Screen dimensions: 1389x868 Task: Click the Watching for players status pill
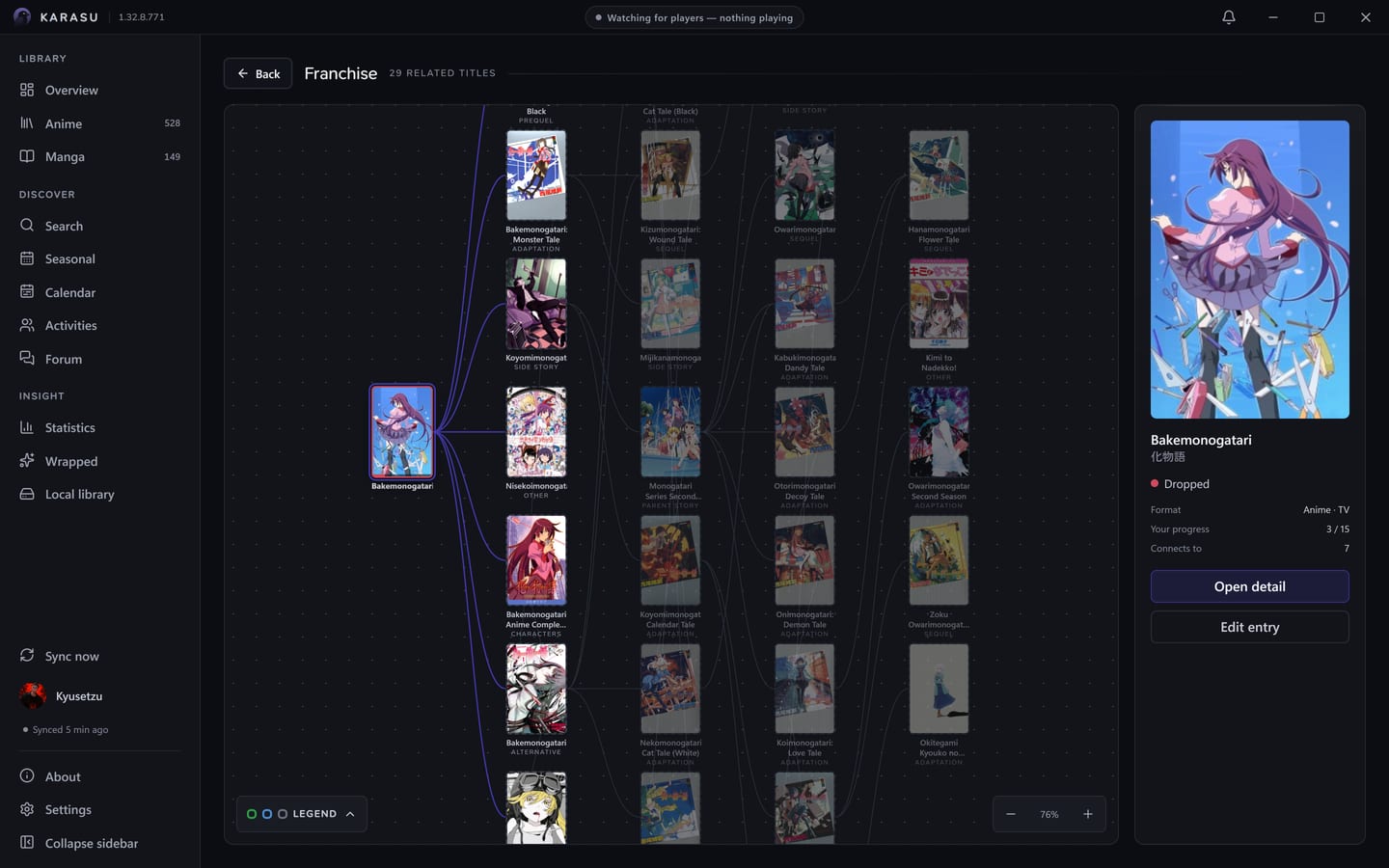pyautogui.click(x=694, y=17)
